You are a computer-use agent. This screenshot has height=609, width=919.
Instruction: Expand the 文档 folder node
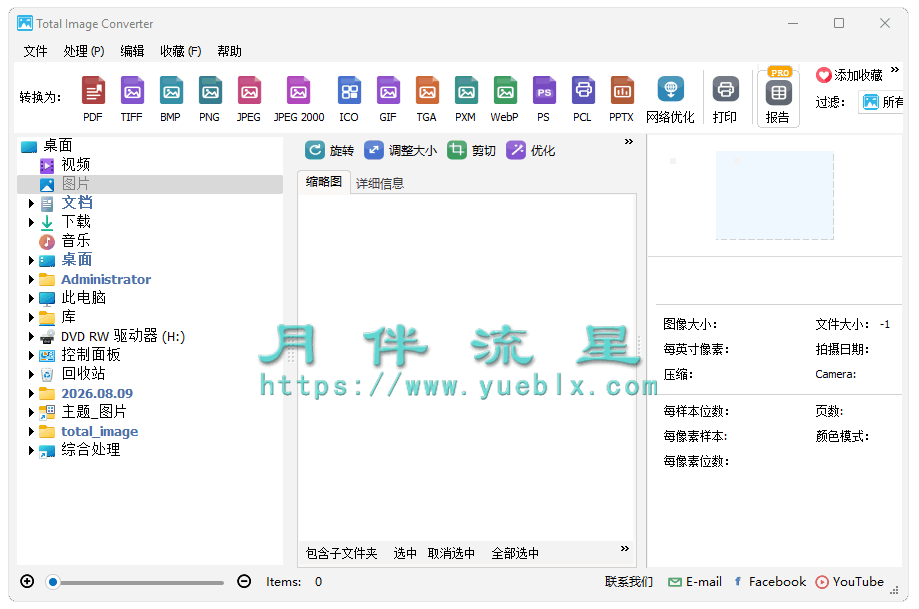32,203
